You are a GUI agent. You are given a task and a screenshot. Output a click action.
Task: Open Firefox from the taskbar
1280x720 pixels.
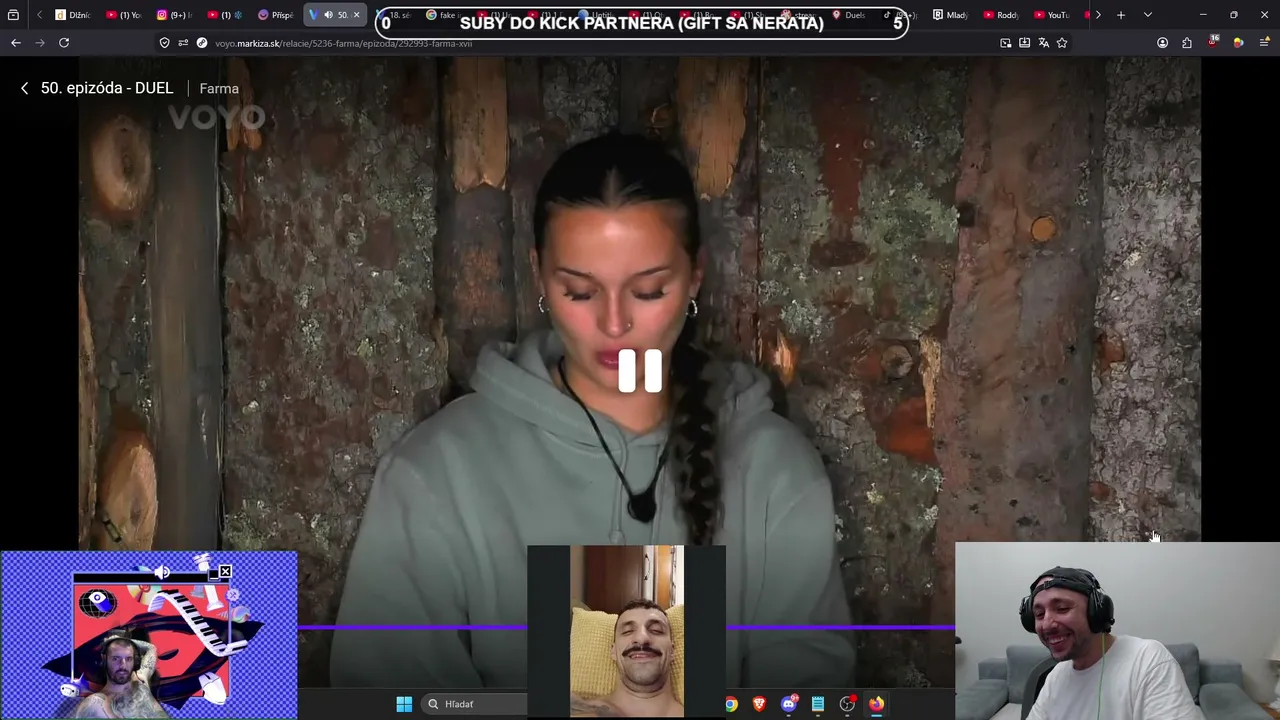876,704
